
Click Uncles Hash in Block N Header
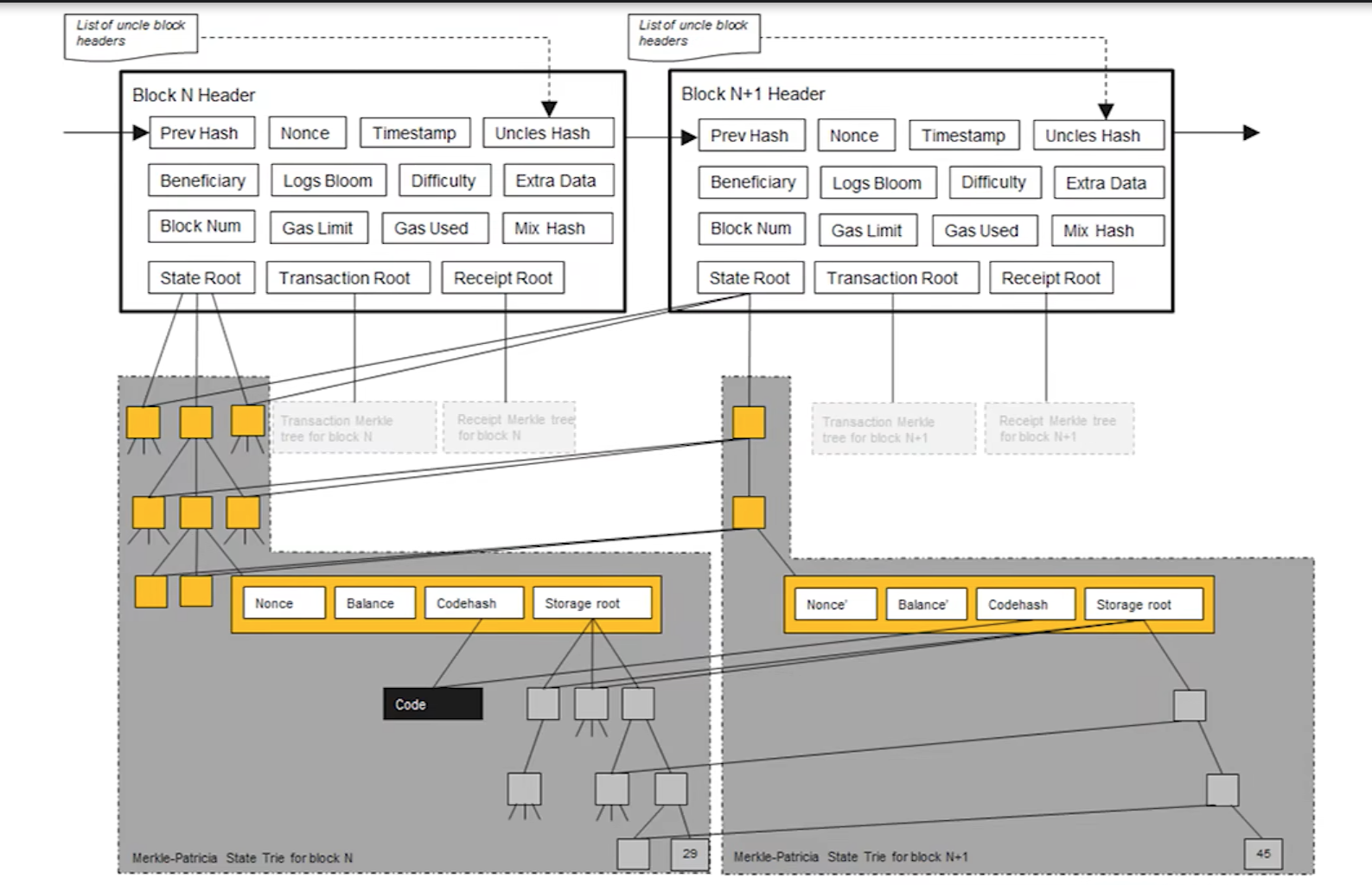pos(548,133)
